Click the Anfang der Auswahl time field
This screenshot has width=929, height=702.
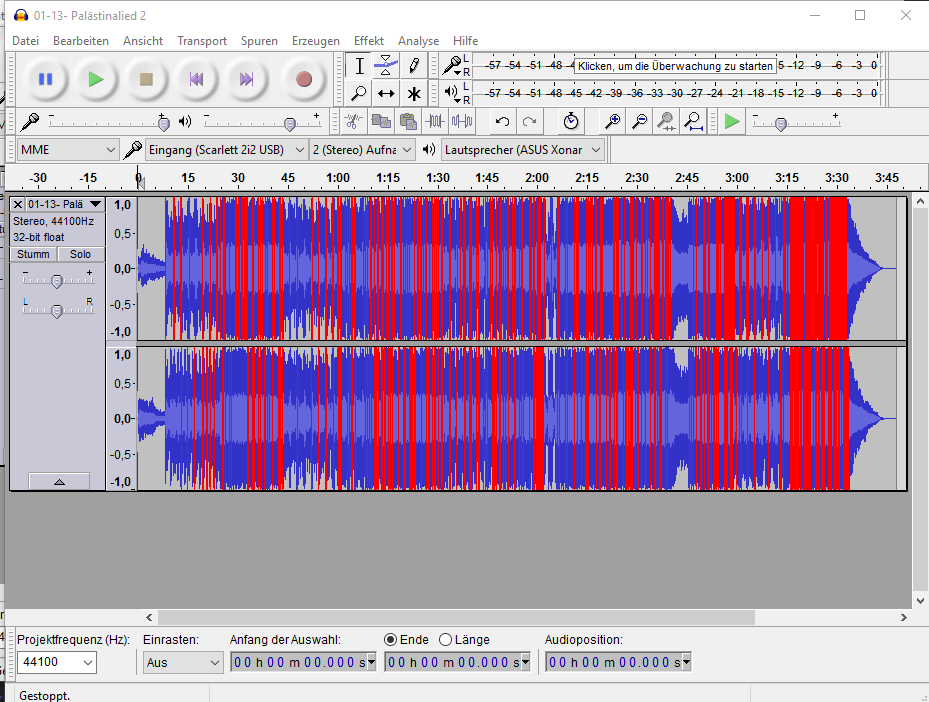pyautogui.click(x=303, y=662)
